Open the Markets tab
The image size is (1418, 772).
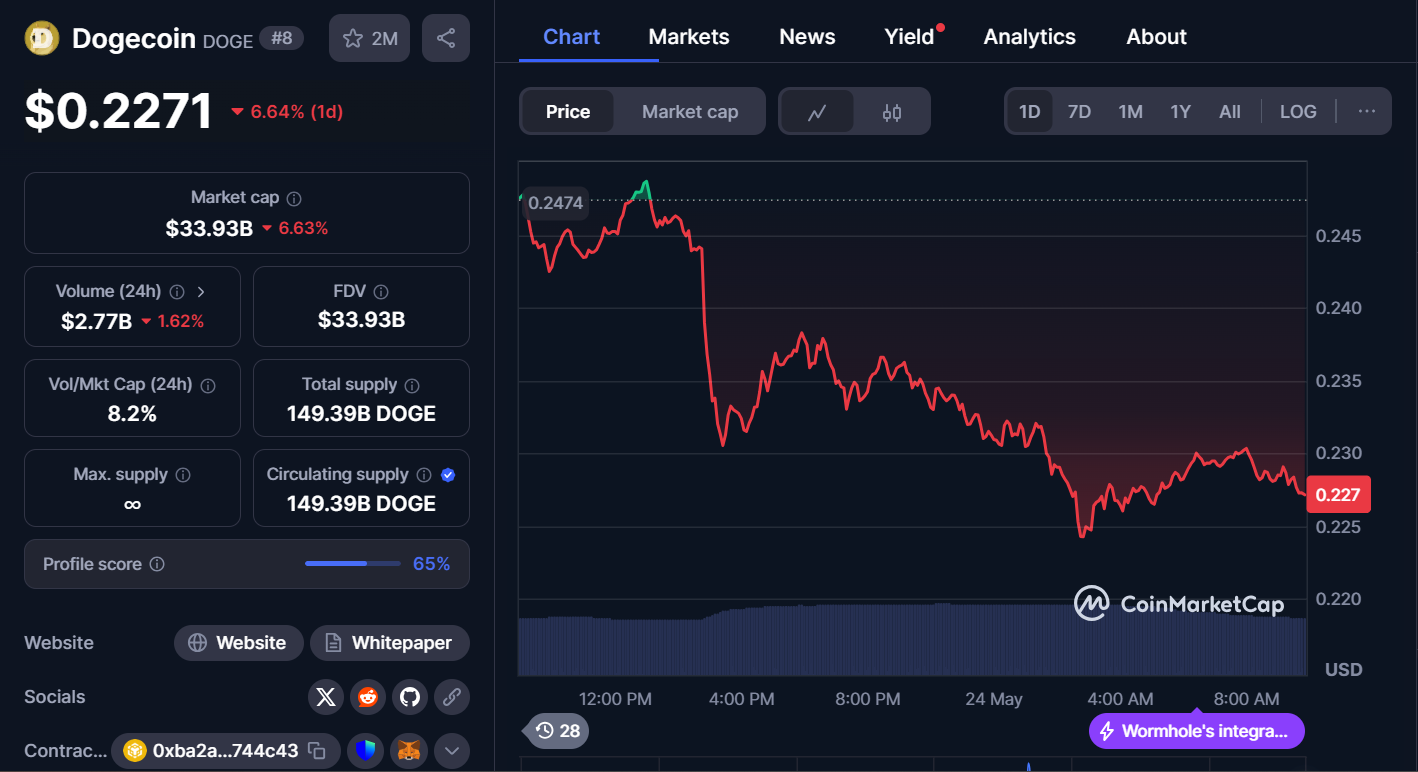tap(689, 37)
